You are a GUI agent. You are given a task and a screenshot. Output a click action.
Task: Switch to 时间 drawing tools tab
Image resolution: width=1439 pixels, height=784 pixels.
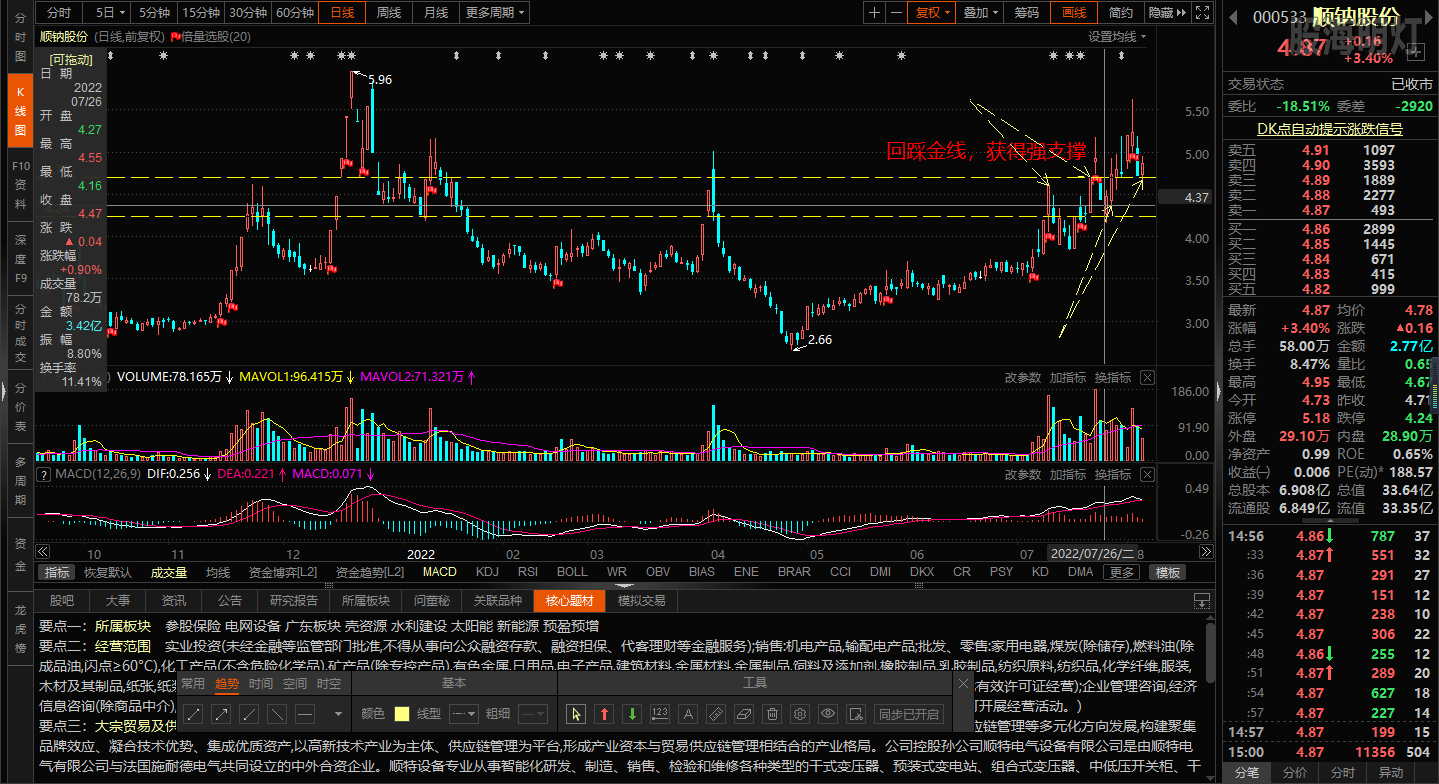261,684
